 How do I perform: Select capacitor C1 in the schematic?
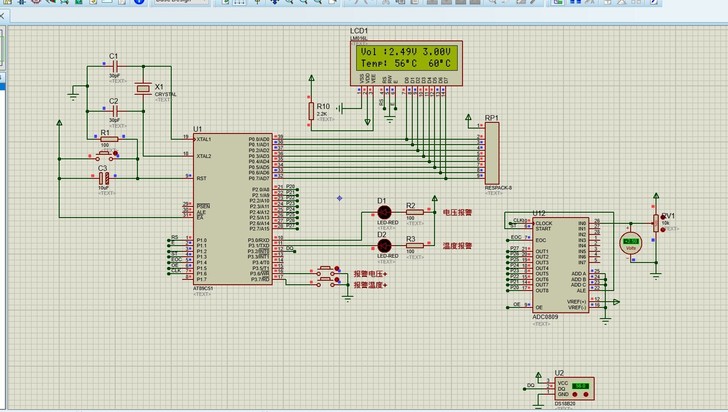[114, 66]
